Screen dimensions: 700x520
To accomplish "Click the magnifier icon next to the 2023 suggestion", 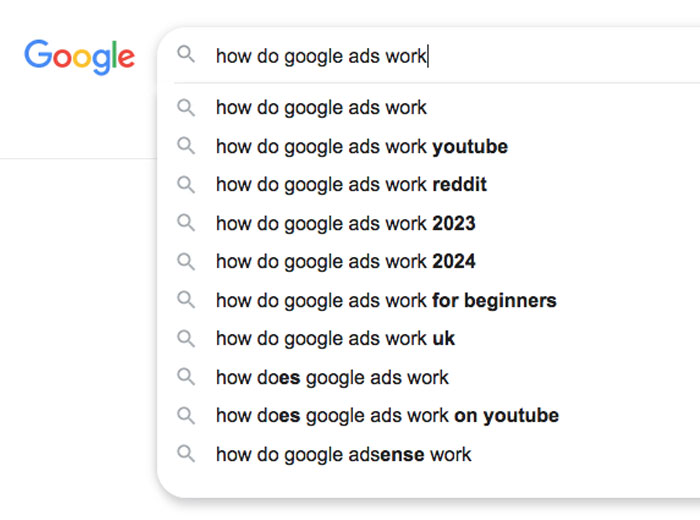I will coord(186,223).
